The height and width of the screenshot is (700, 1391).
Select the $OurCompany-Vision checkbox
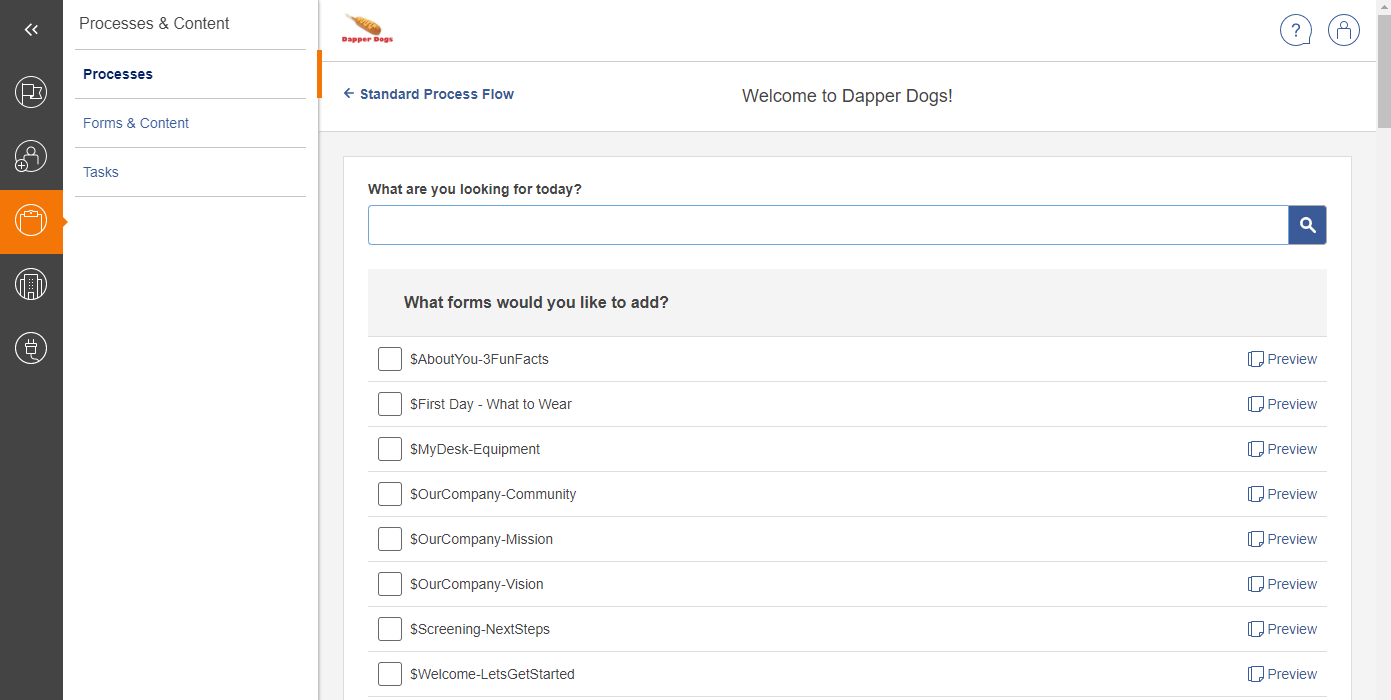coord(390,584)
